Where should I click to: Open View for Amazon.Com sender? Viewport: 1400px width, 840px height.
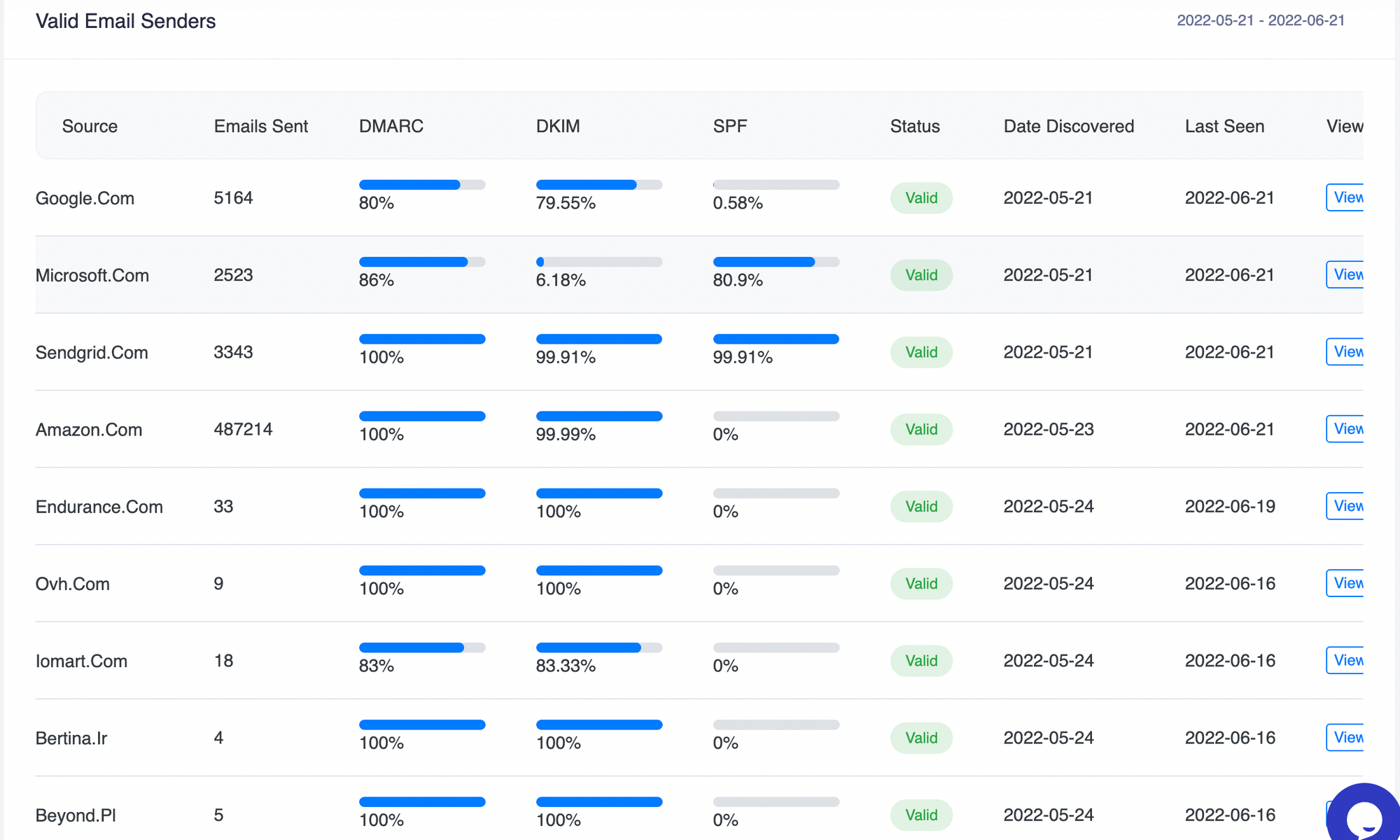pyautogui.click(x=1346, y=428)
